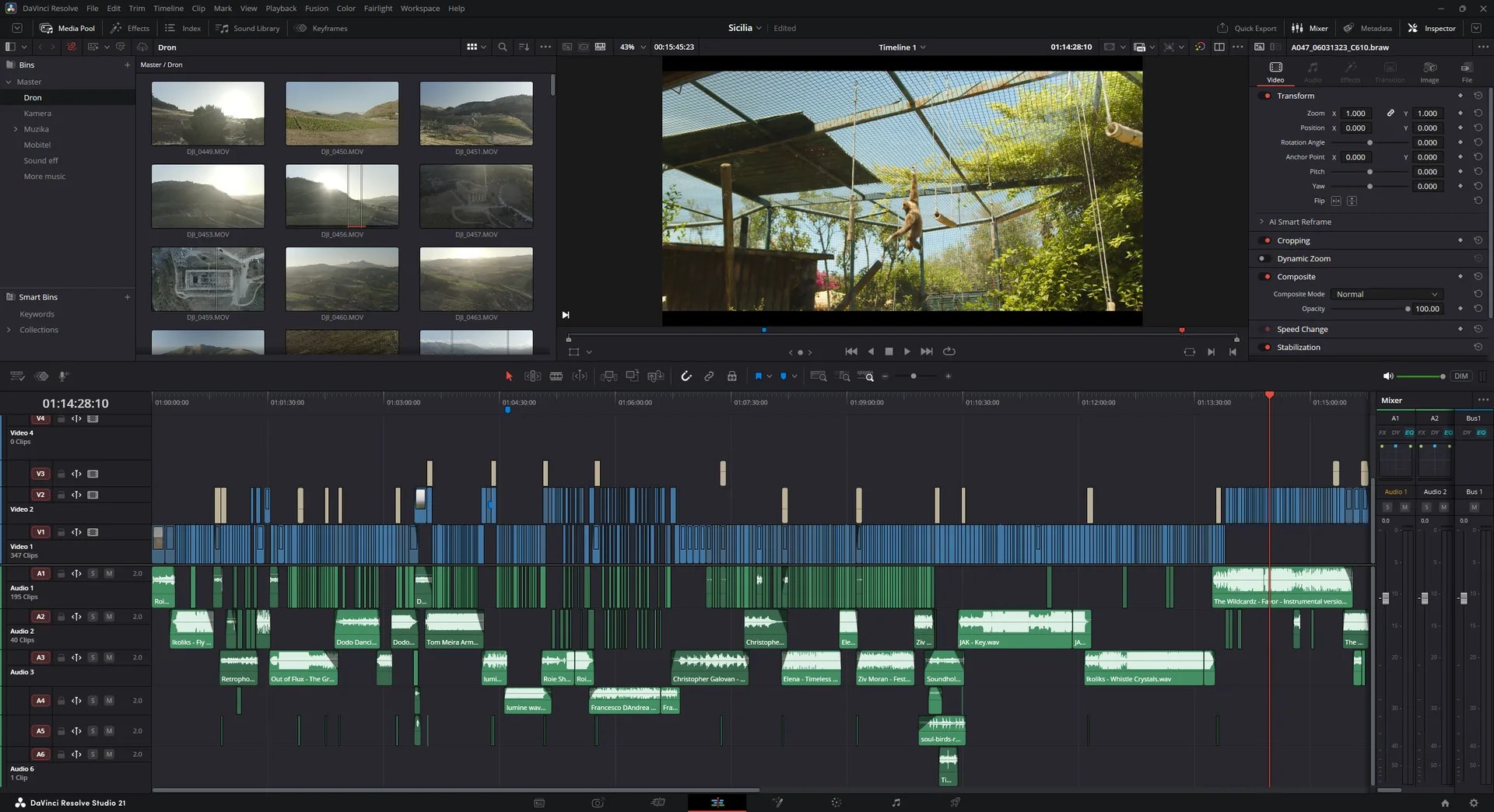Collapse the Master bin tree
This screenshot has width=1494, height=812.
click(9, 82)
